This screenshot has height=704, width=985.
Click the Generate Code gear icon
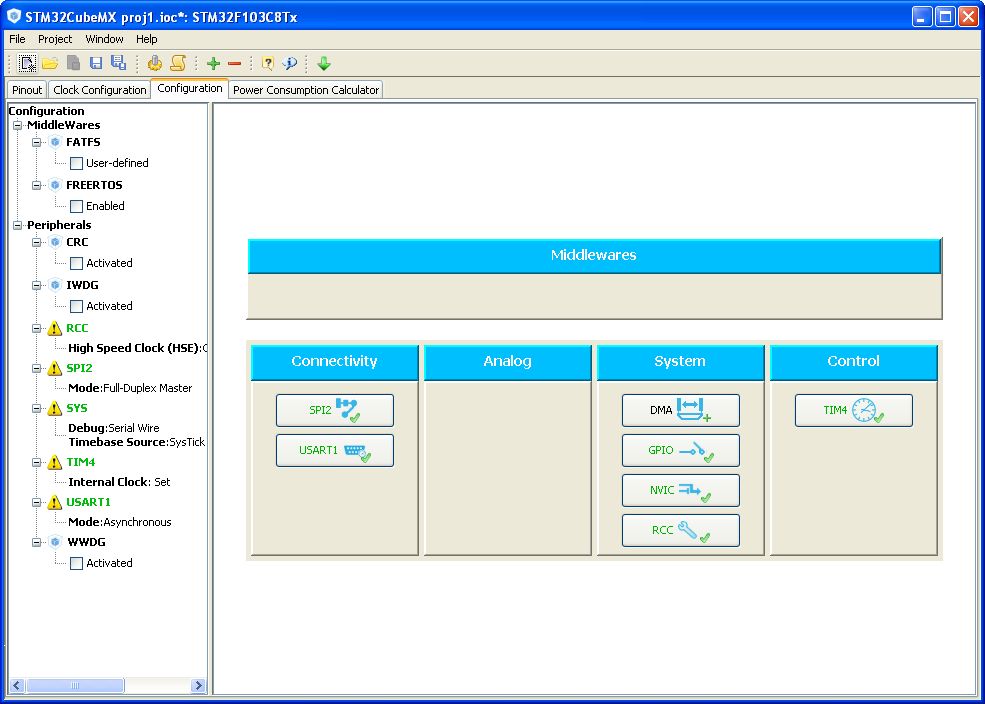pyautogui.click(x=155, y=63)
